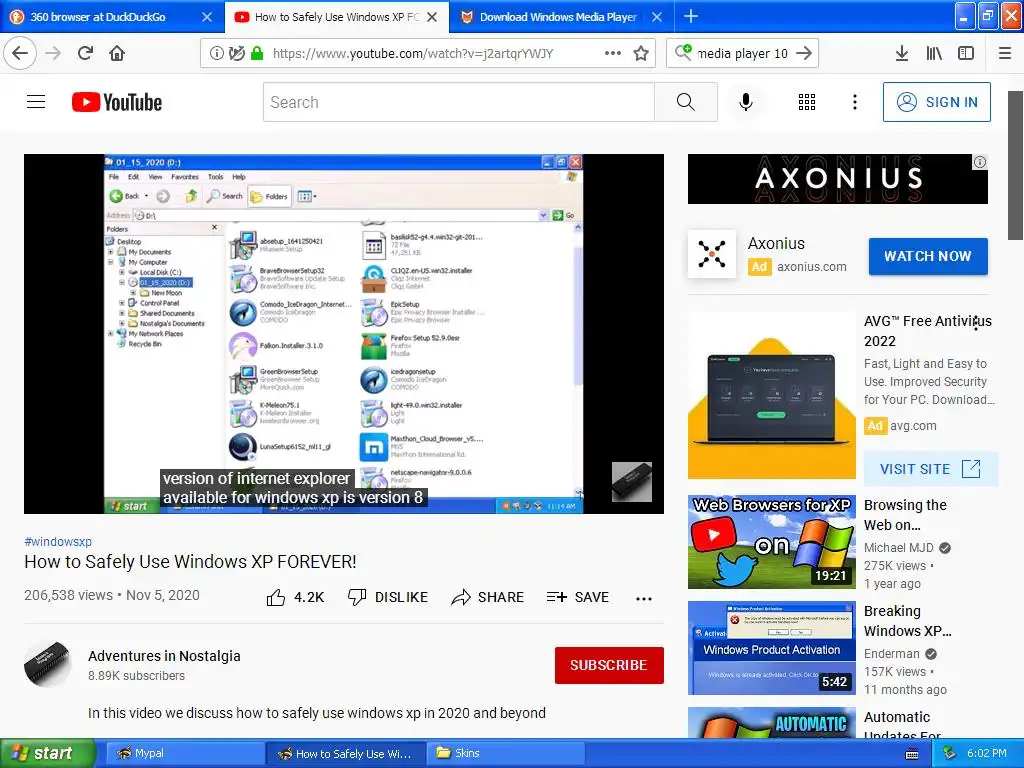This screenshot has width=1024, height=768.
Task: Dislike this video
Action: click(x=388, y=597)
